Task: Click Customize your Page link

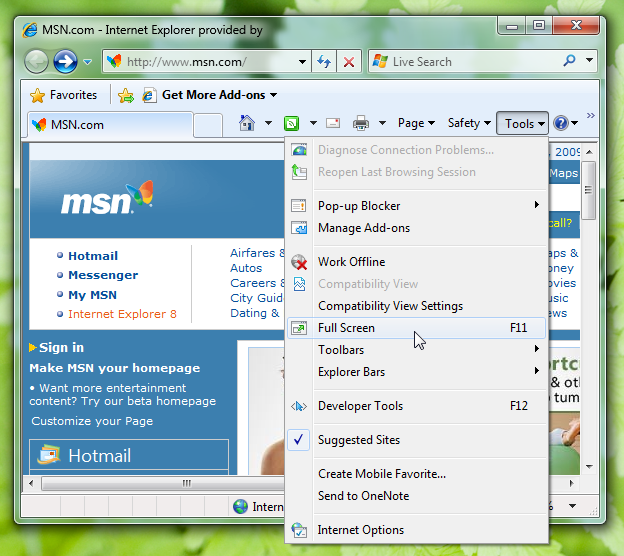Action: [x=92, y=421]
